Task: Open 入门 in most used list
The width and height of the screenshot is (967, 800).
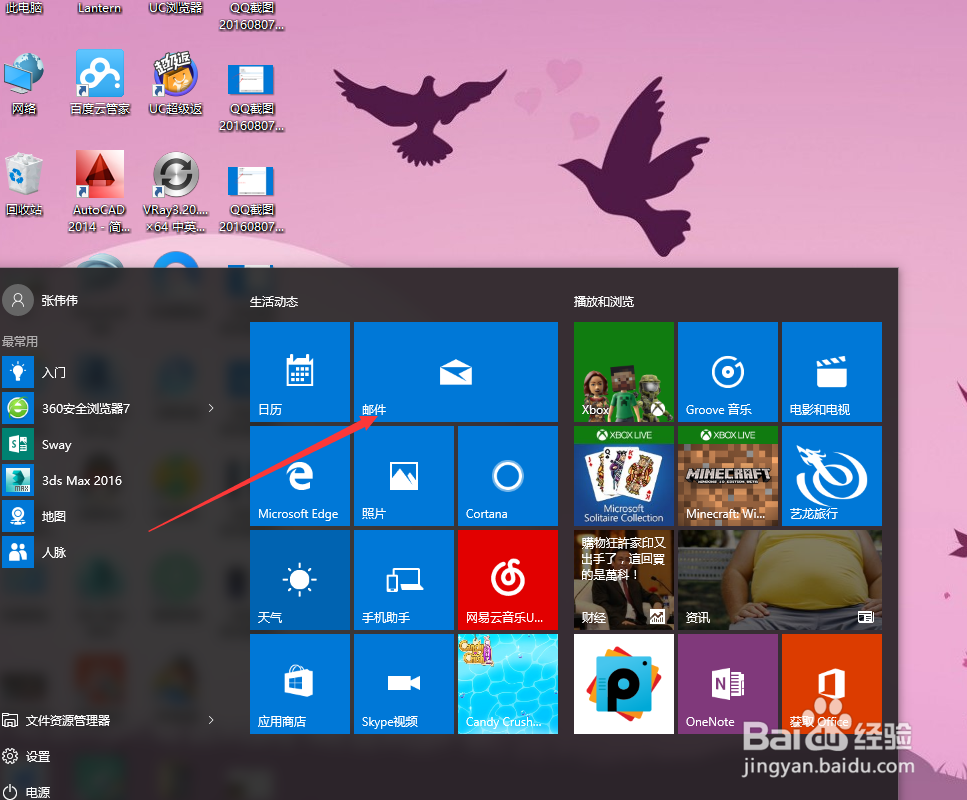Action: [111, 373]
